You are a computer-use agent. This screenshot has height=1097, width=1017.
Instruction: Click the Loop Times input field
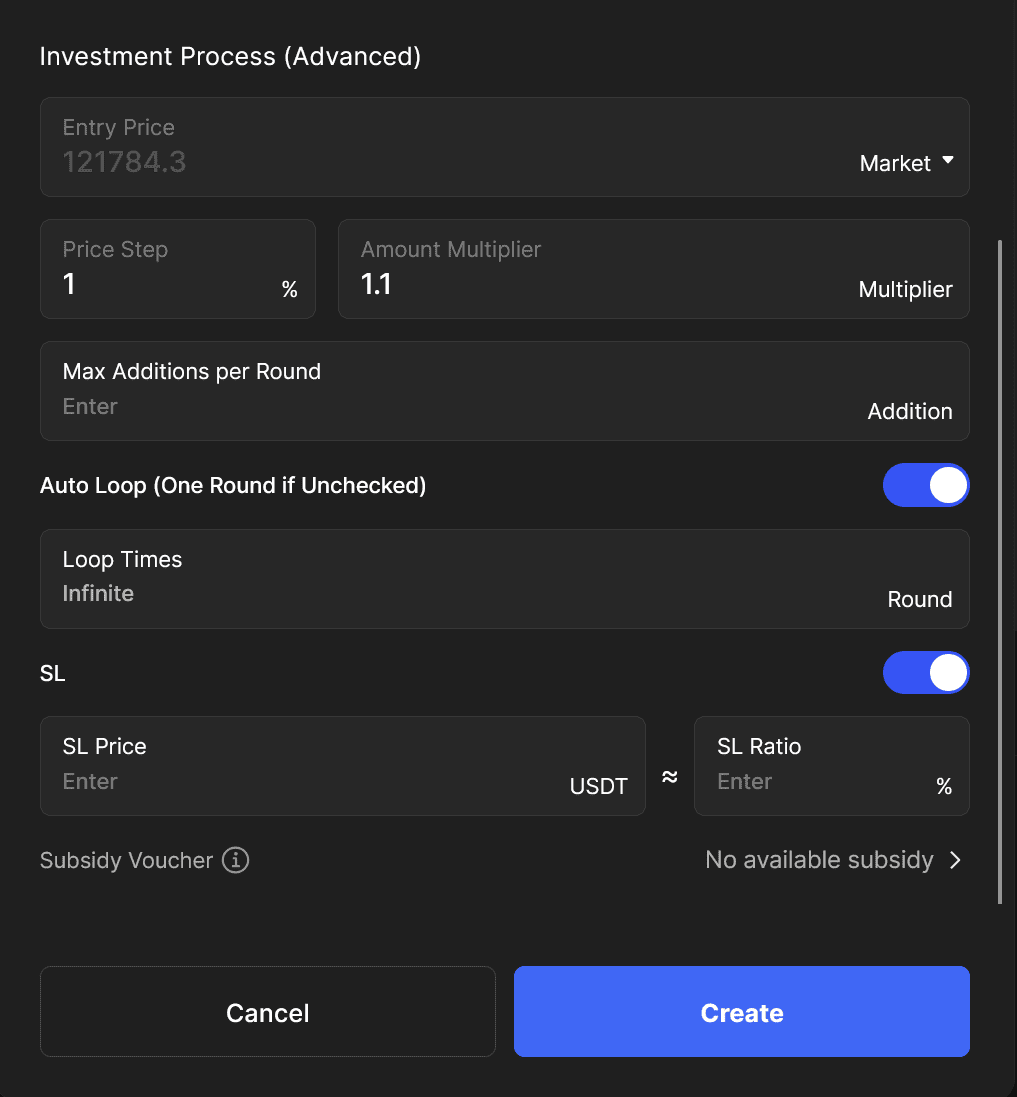[x=450, y=593]
